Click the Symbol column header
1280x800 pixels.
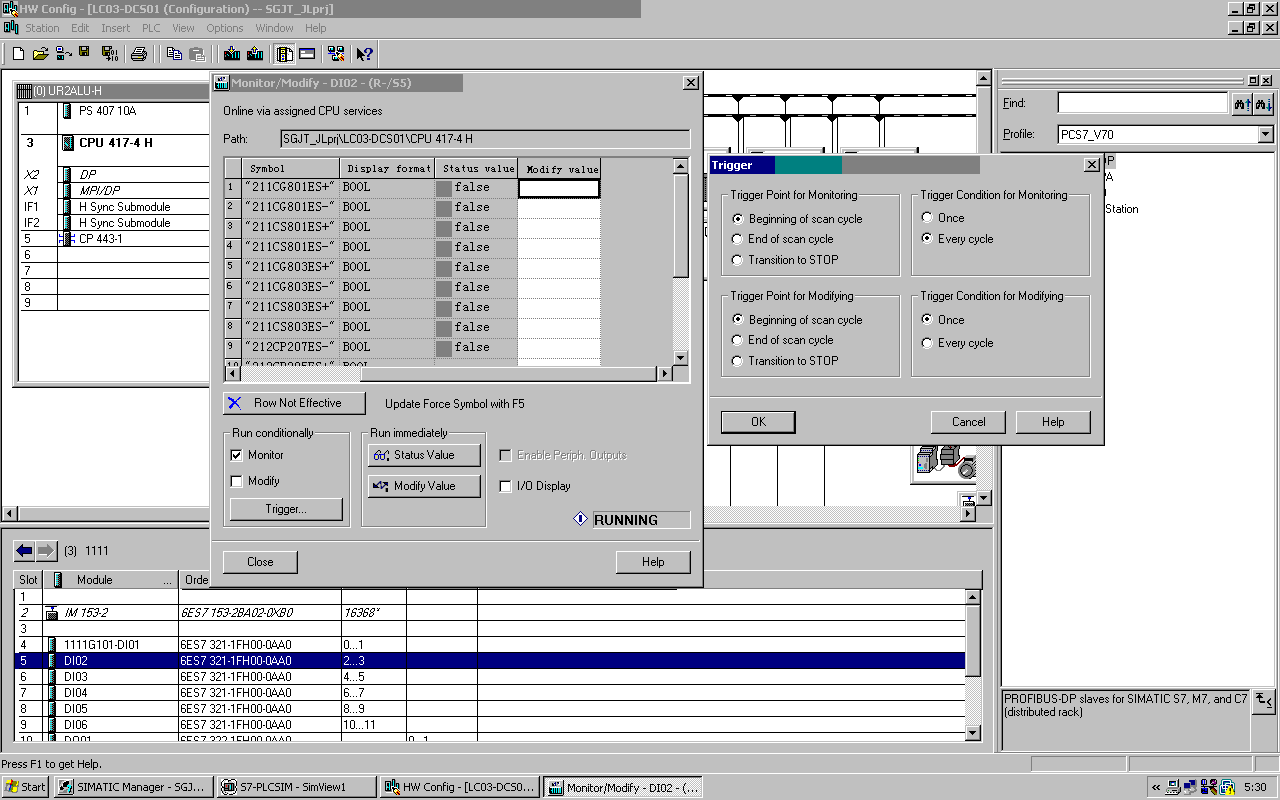[x=291, y=168]
